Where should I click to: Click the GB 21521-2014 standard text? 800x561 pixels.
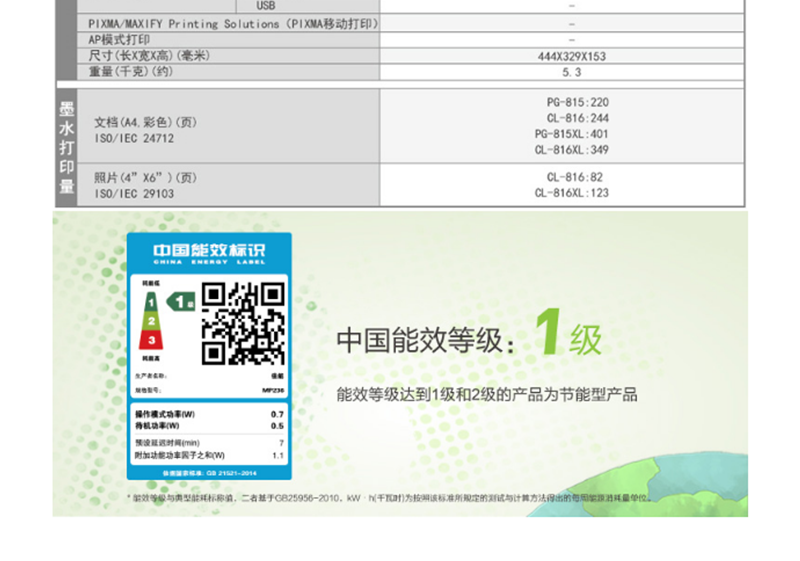click(x=208, y=471)
